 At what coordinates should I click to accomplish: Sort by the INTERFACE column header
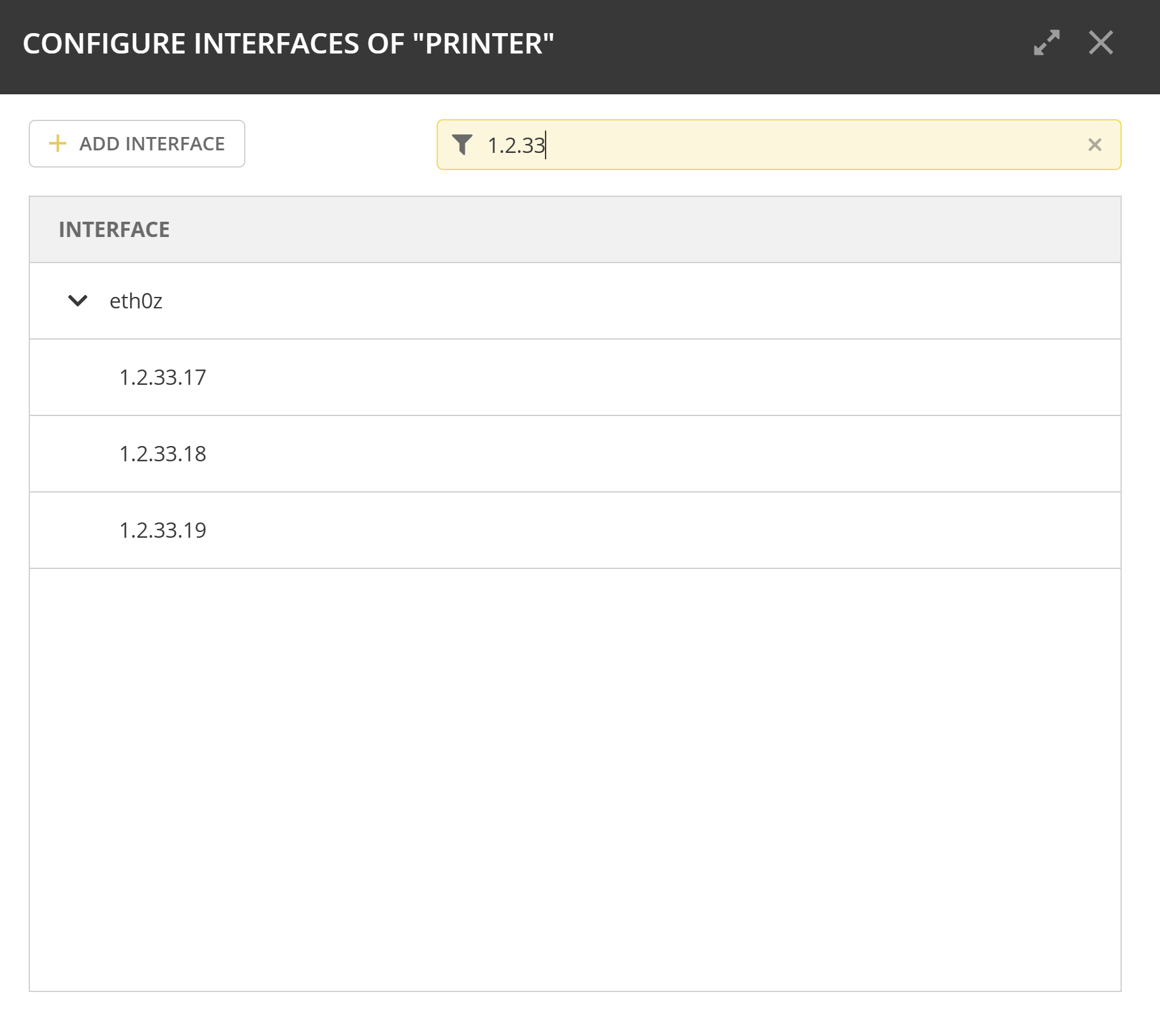tap(114, 229)
